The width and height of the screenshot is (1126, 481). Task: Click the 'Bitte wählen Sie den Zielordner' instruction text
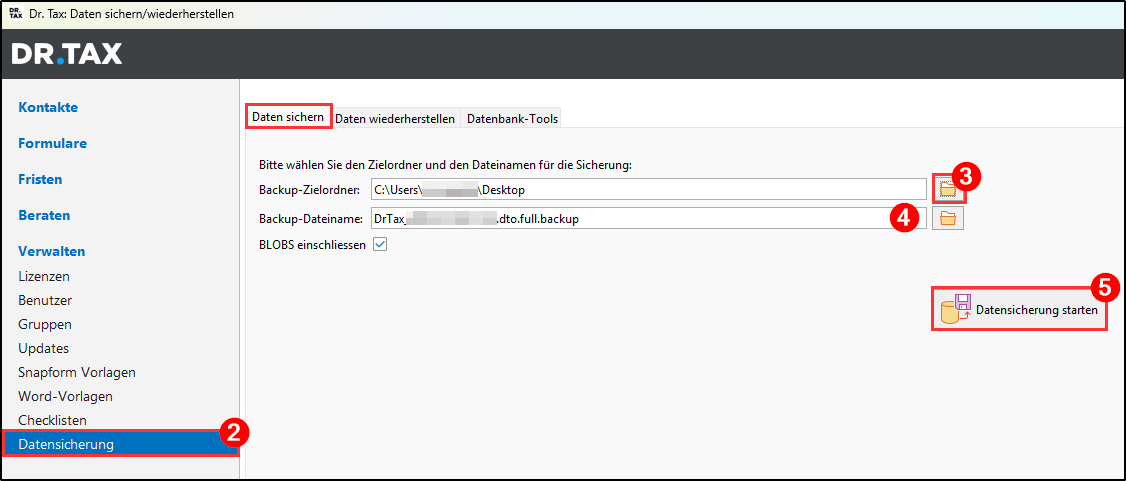coord(445,165)
